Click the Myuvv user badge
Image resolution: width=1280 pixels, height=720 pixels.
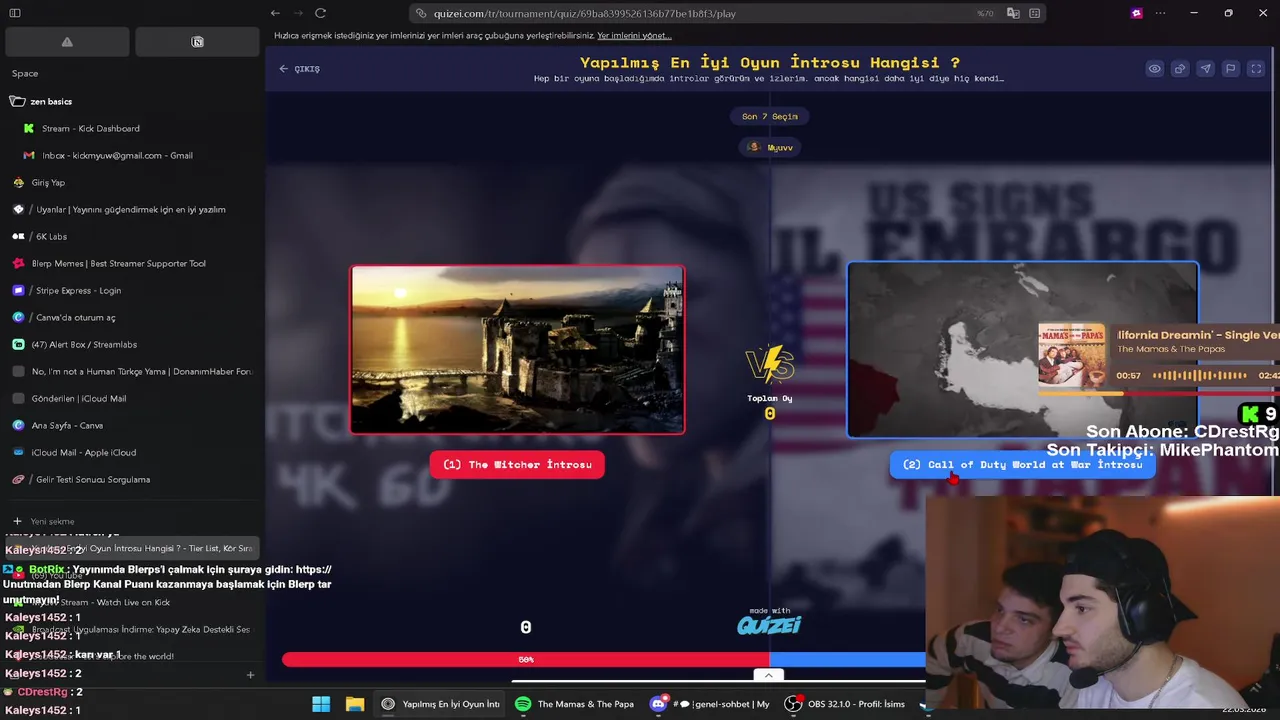tap(769, 147)
